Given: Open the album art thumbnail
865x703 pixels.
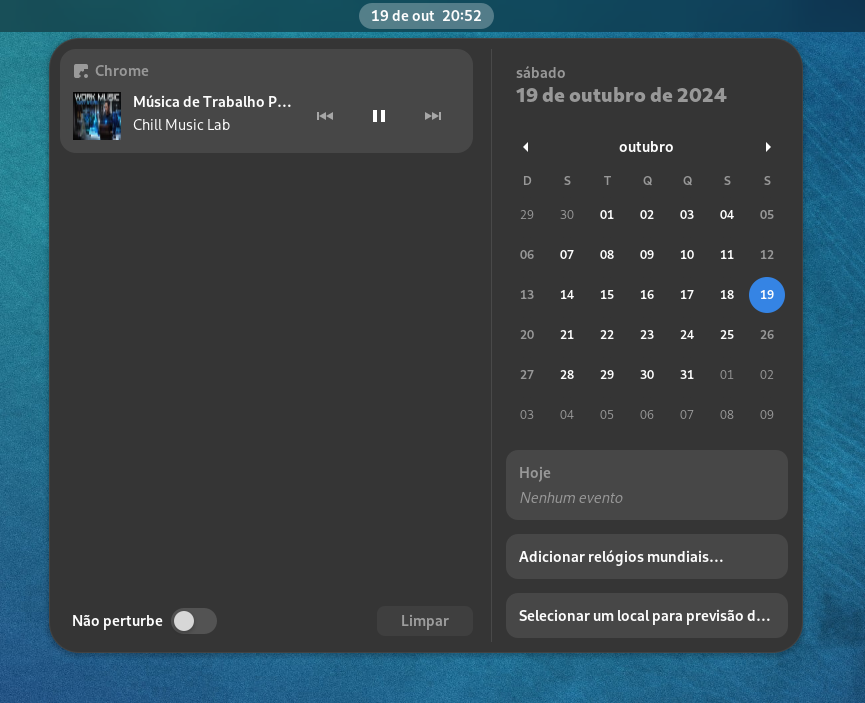Looking at the screenshot, I should [x=97, y=116].
